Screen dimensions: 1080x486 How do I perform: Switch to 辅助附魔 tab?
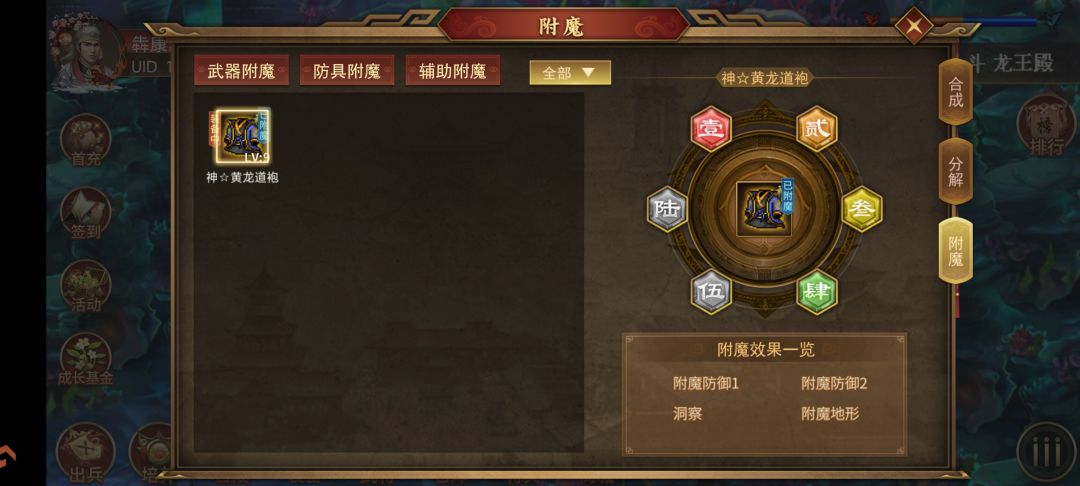(453, 70)
